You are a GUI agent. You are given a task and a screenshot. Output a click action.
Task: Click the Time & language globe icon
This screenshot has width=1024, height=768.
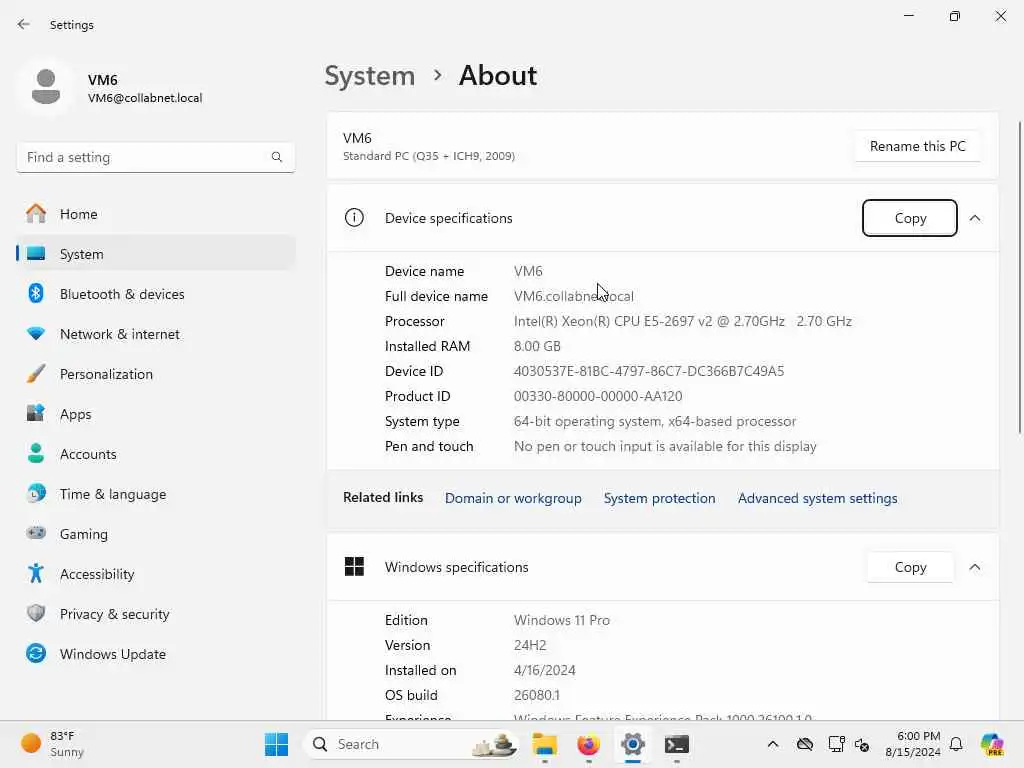36,493
